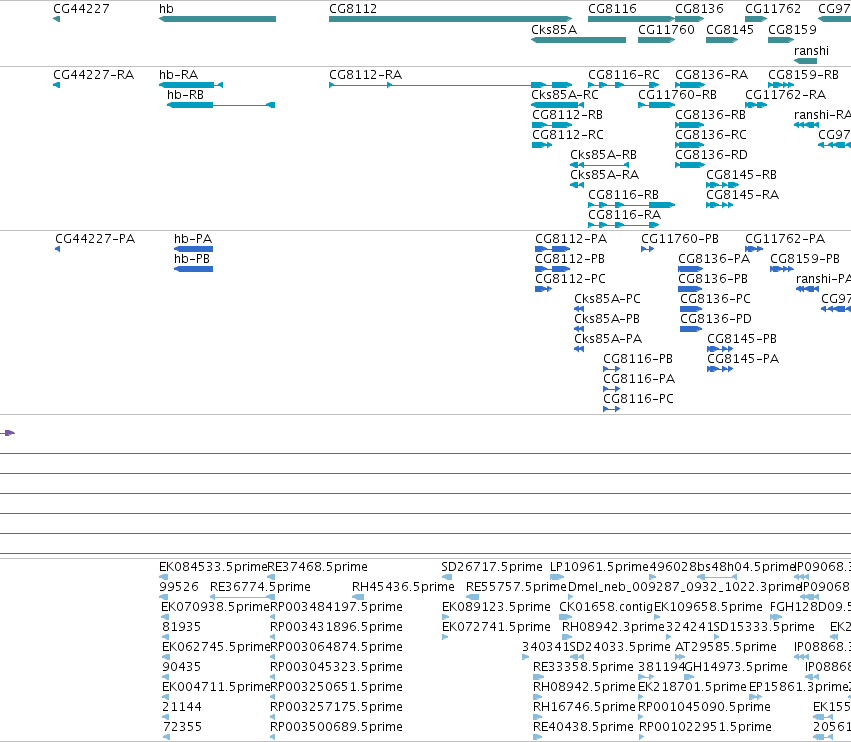
Task: Select the CG8136-RD transcript label
Action: pyautogui.click(x=712, y=155)
